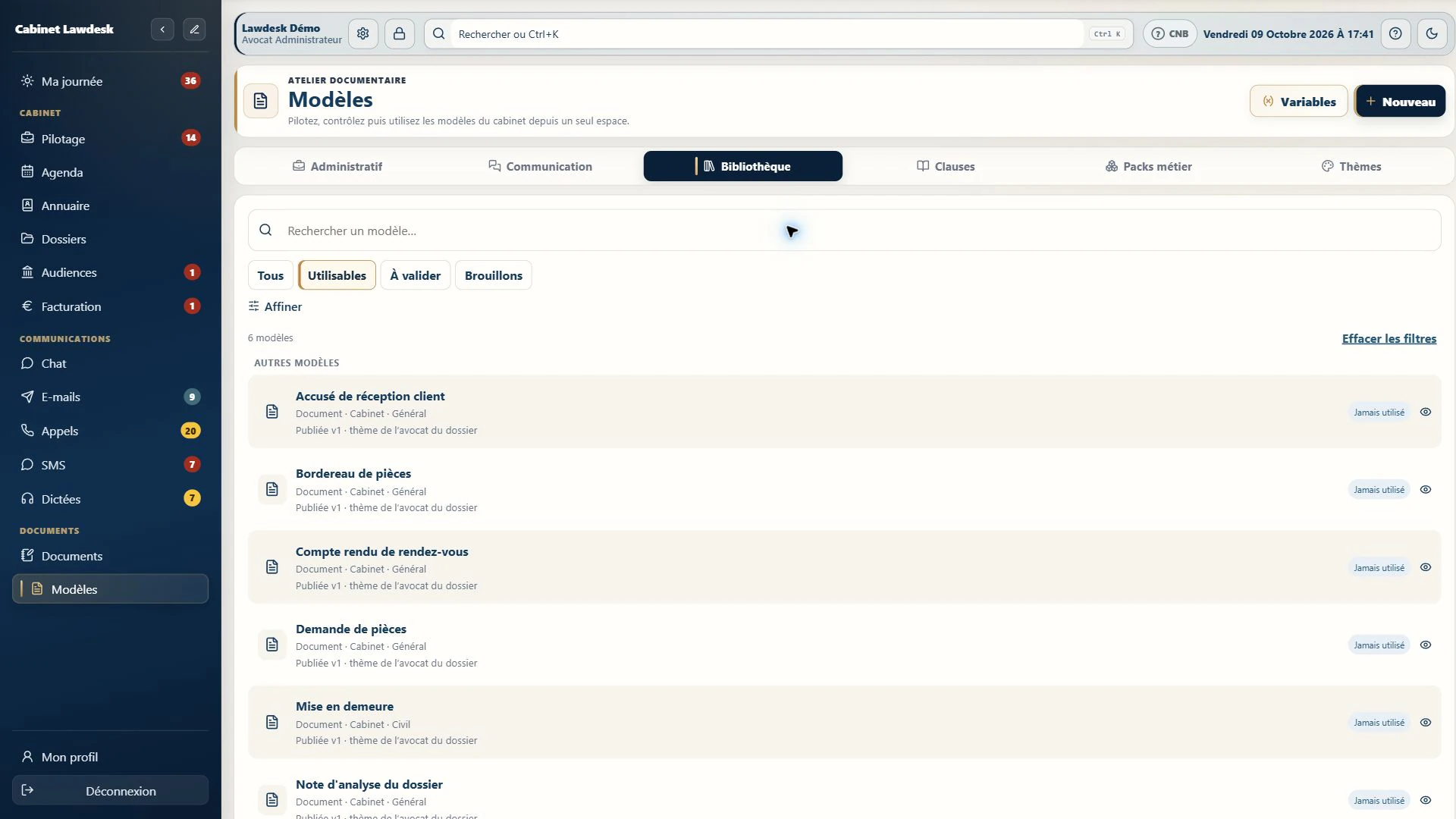Preview Mise en demeure with eye icon
Image resolution: width=1456 pixels, height=819 pixels.
[x=1426, y=723]
